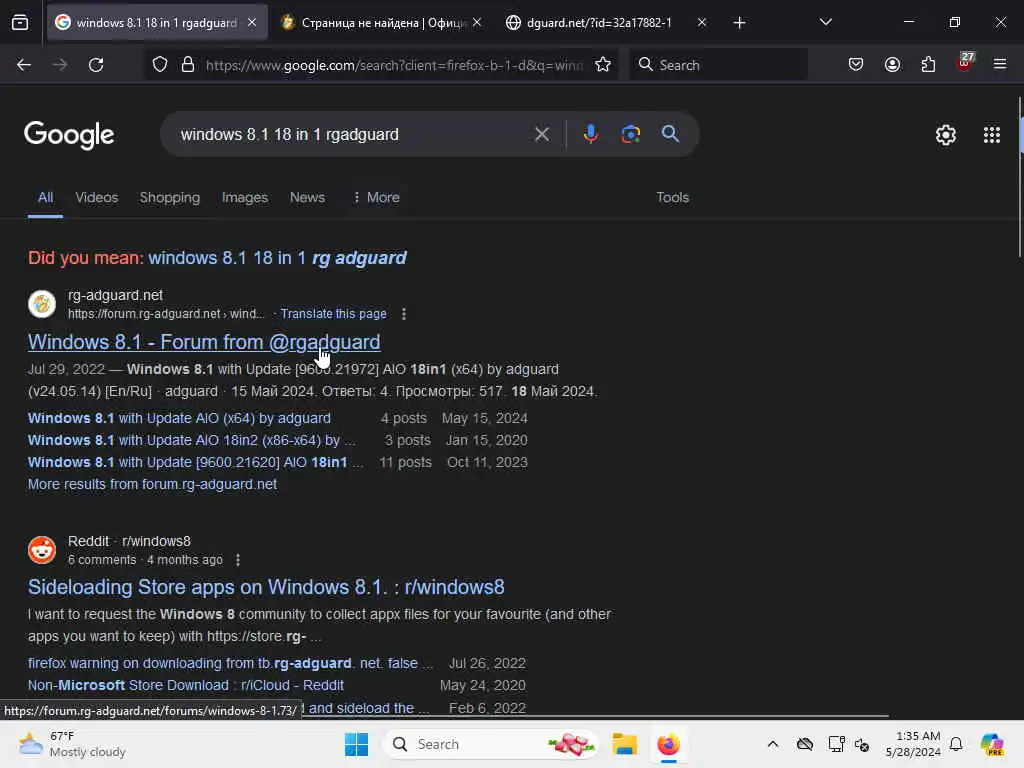This screenshot has height=768, width=1024.
Task: Open Firefox View tabs icon
Action: pos(20,23)
